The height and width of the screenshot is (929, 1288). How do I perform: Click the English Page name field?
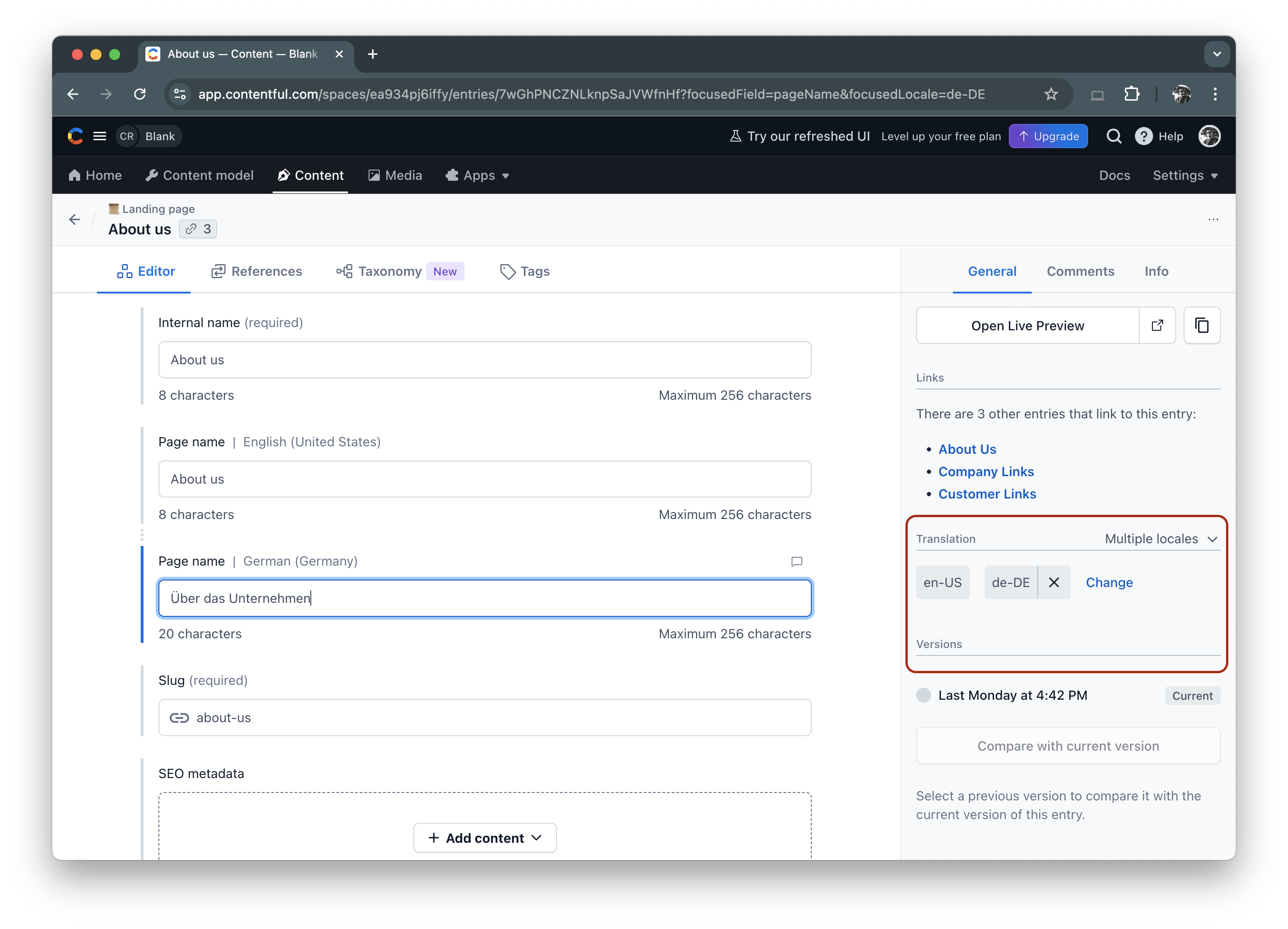pos(485,478)
